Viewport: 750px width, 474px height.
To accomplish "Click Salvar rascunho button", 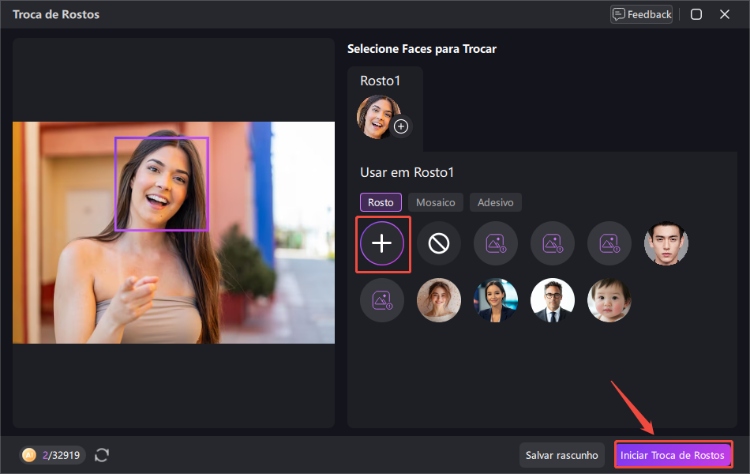I will pyautogui.click(x=562, y=455).
